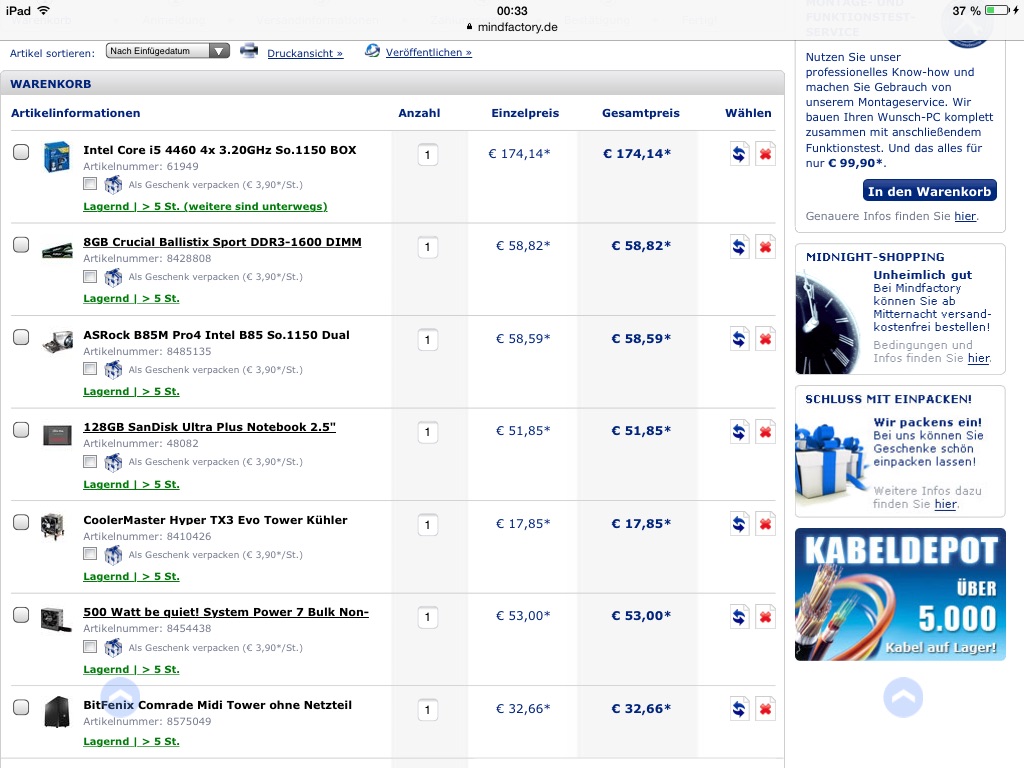Click the Veröffentlichen publish icon
The height and width of the screenshot is (768, 1024).
click(372, 50)
